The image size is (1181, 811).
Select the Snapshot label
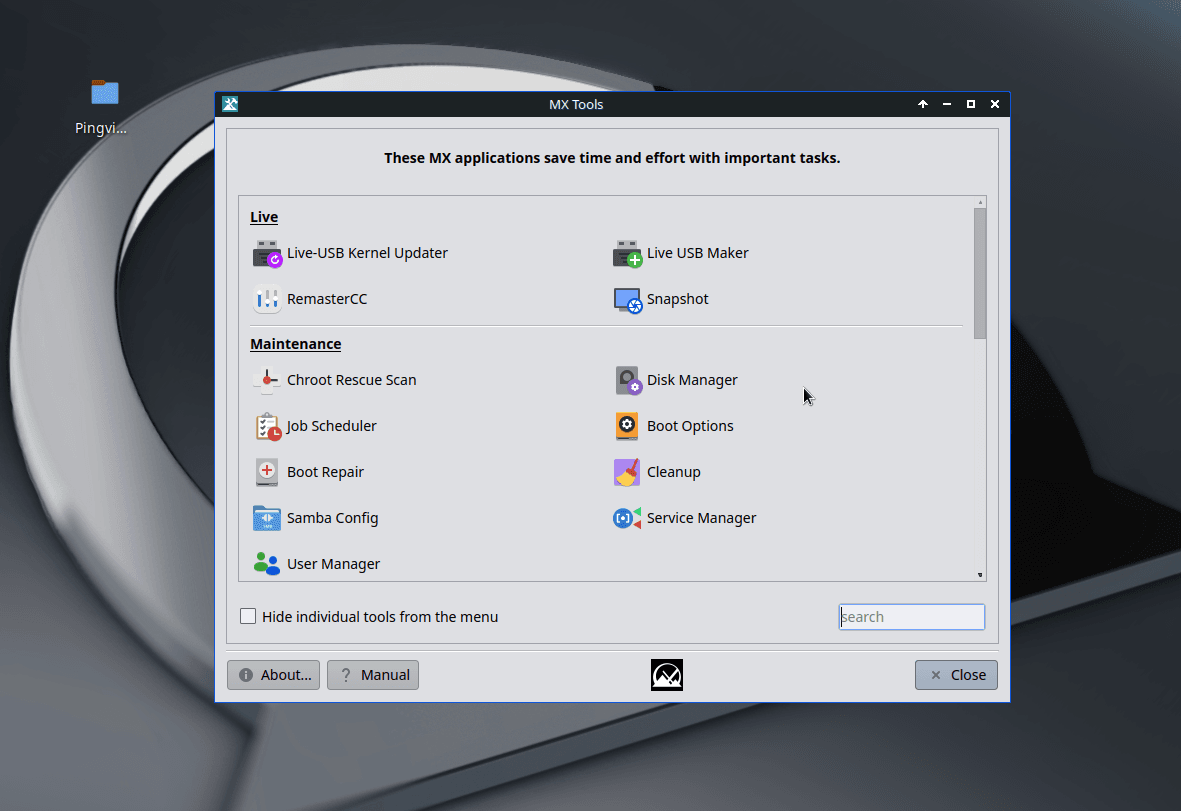677,299
